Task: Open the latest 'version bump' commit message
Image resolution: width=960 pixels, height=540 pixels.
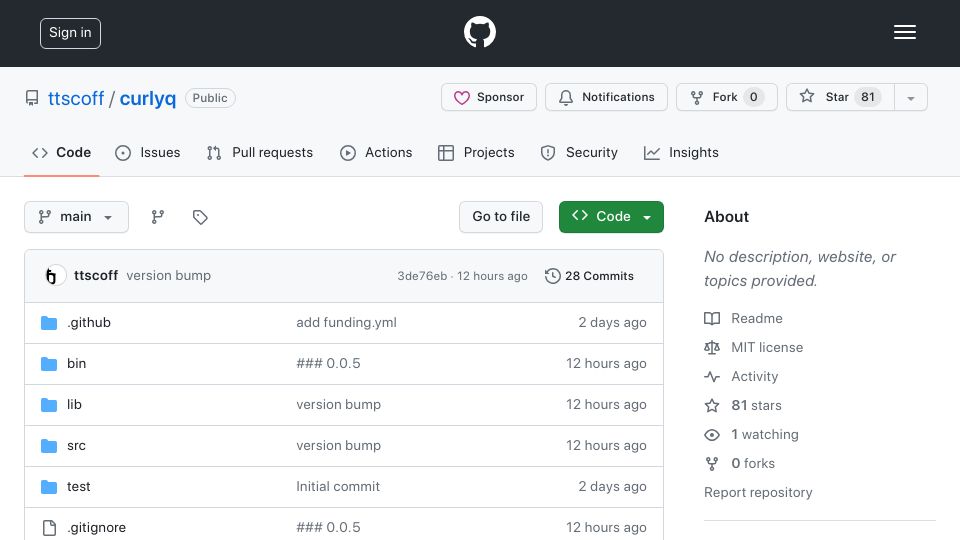Action: tap(168, 276)
